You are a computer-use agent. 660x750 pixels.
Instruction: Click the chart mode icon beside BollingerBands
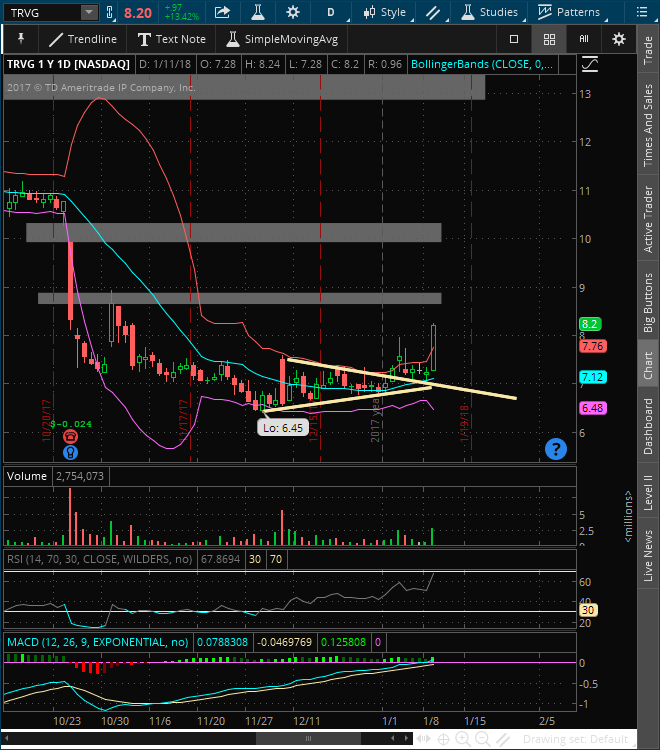[x=590, y=64]
